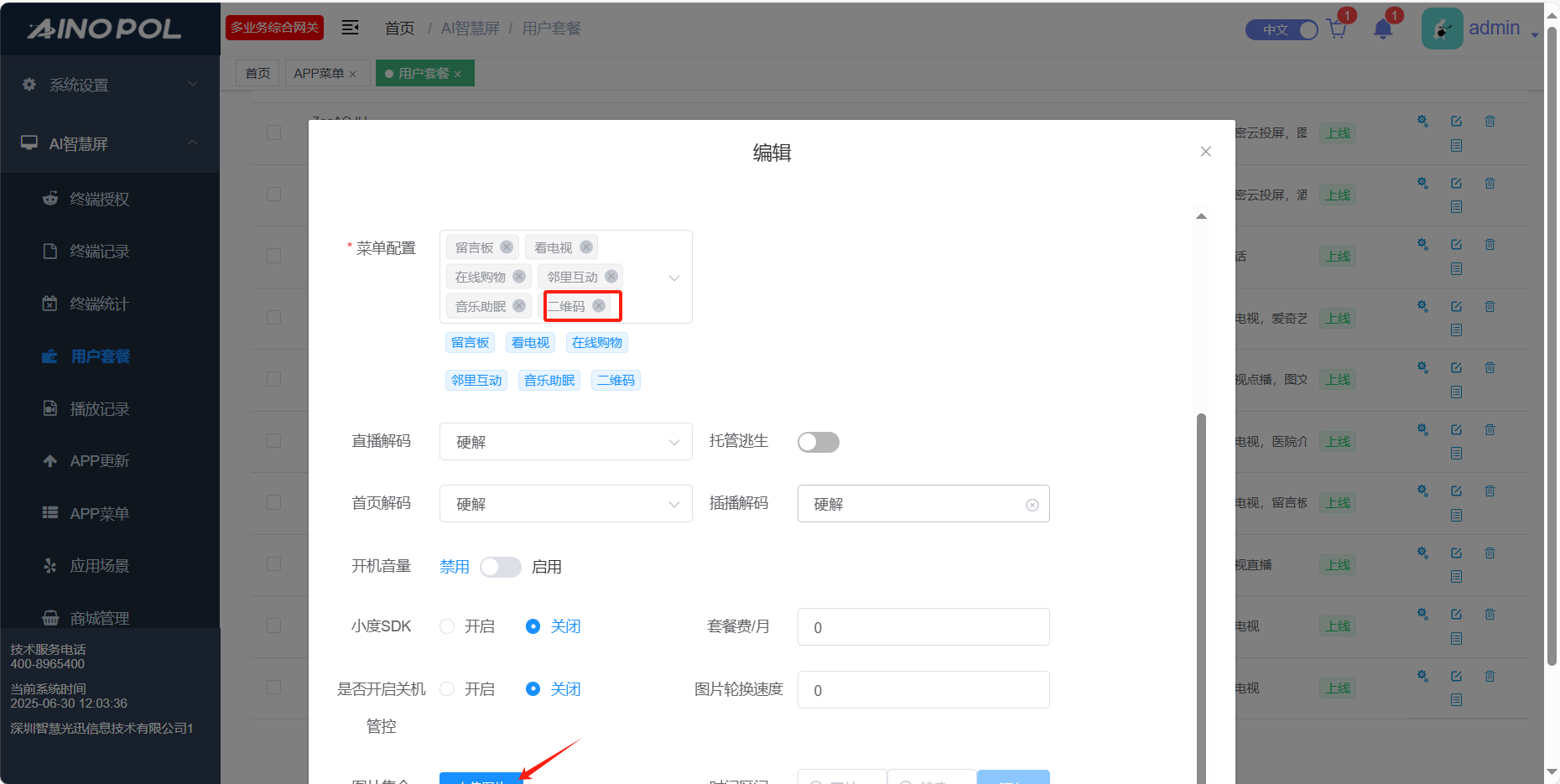Image resolution: width=1560 pixels, height=784 pixels.
Task: Toggle the 托管逃生 switch
Action: 818,442
